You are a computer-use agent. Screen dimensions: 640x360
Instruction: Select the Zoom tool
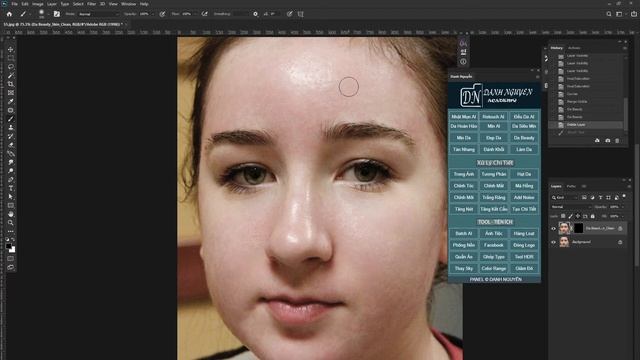11,223
